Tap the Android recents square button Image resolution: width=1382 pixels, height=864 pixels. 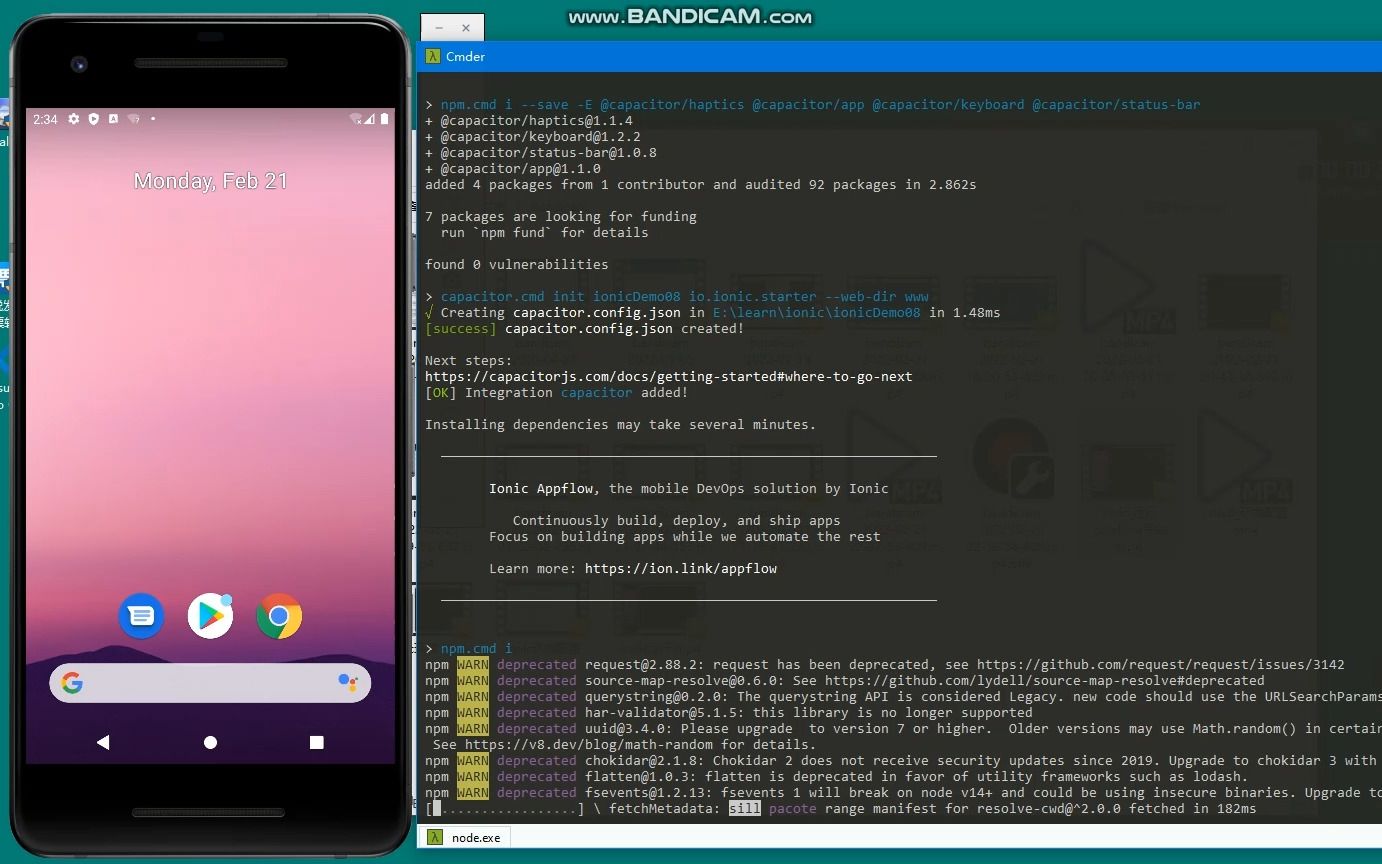317,742
